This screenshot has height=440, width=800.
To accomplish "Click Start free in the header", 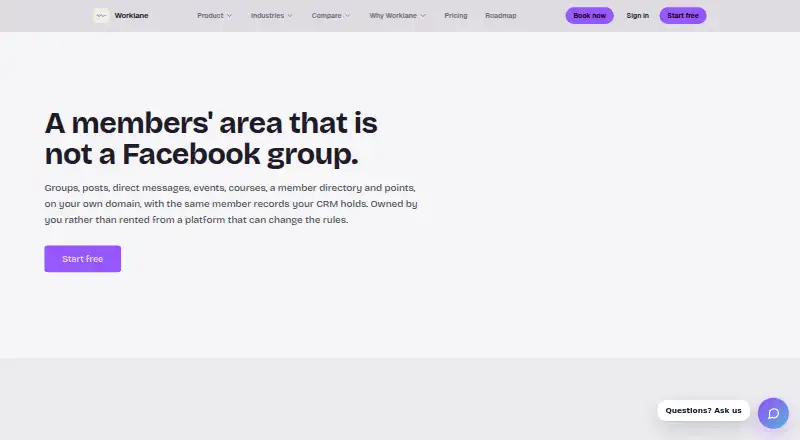I will point(683,16).
